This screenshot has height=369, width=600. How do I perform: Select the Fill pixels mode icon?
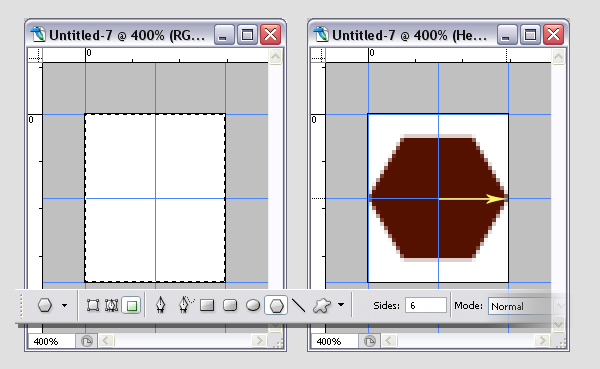coord(132,305)
